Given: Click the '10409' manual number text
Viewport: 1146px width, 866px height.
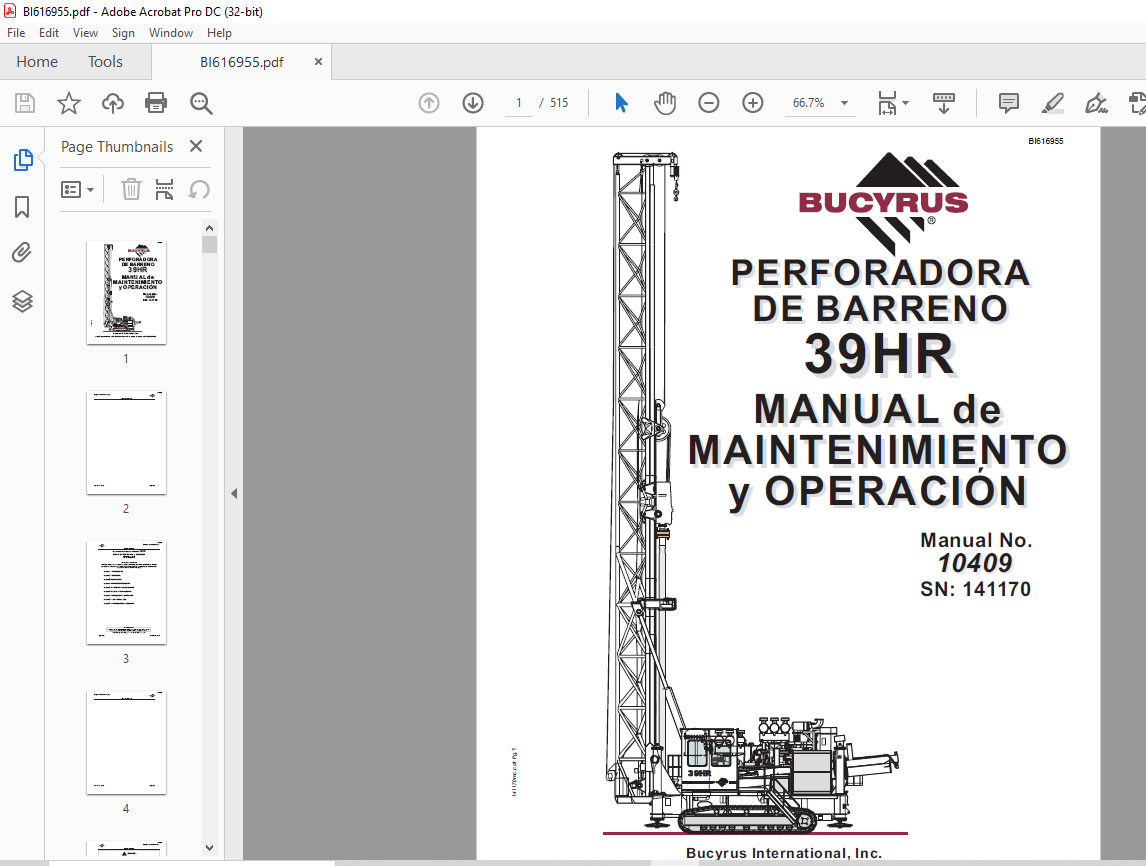Looking at the screenshot, I should (975, 563).
